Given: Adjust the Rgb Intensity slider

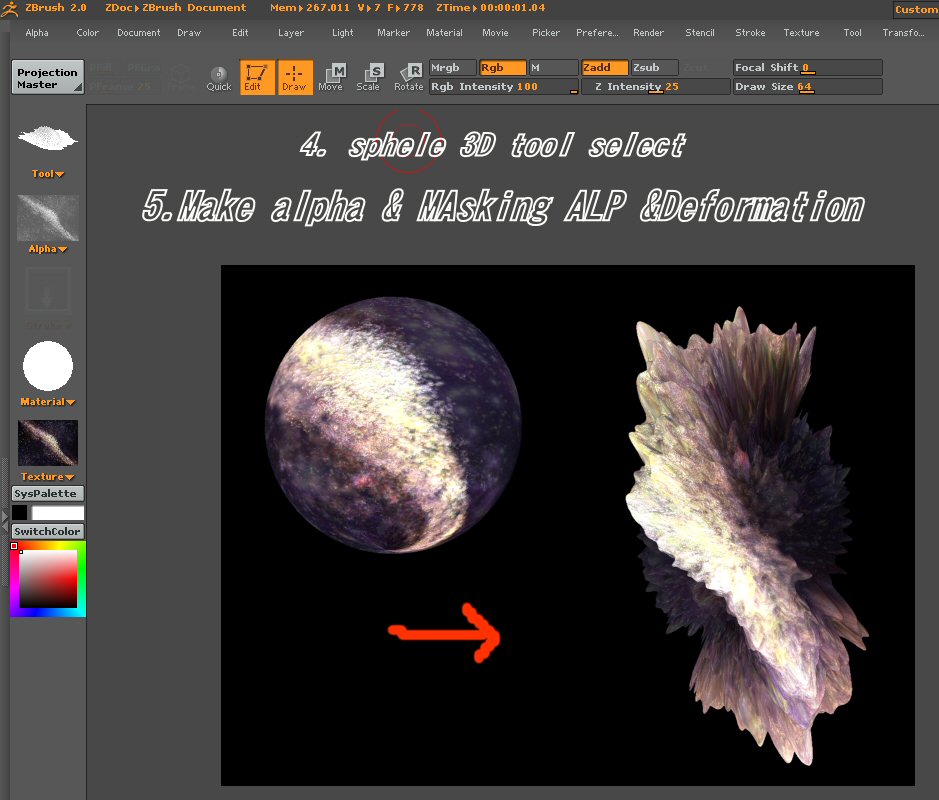Looking at the screenshot, I should pyautogui.click(x=504, y=87).
